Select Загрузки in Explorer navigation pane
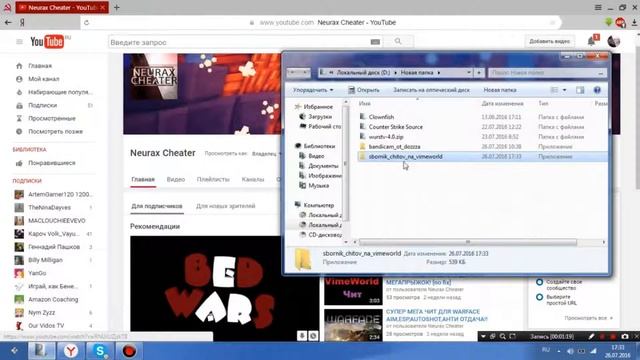The image size is (640, 360). pos(320,117)
